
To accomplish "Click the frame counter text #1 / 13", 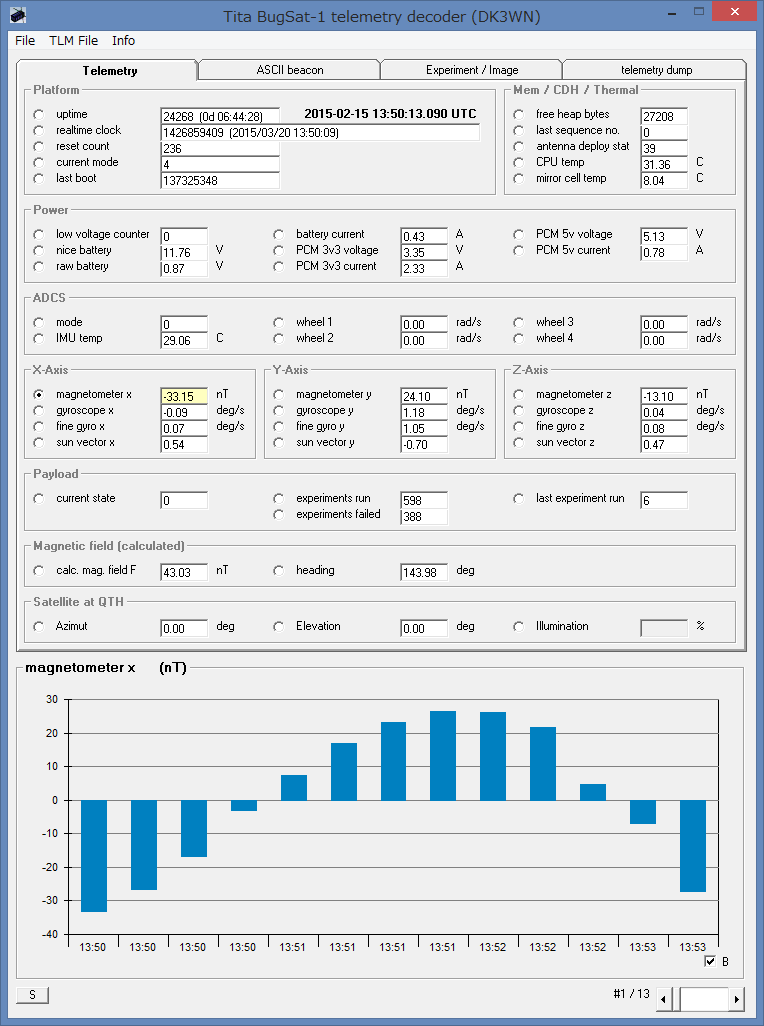I will coord(631,994).
